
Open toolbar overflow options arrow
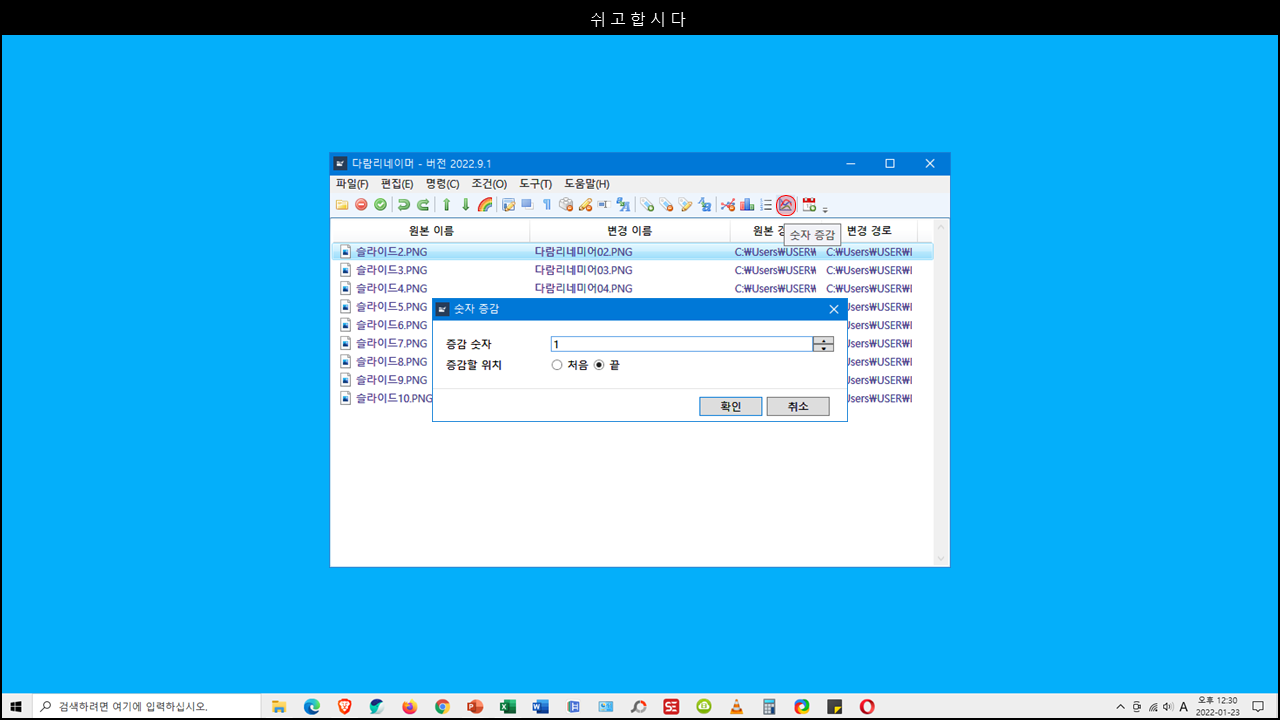point(825,209)
